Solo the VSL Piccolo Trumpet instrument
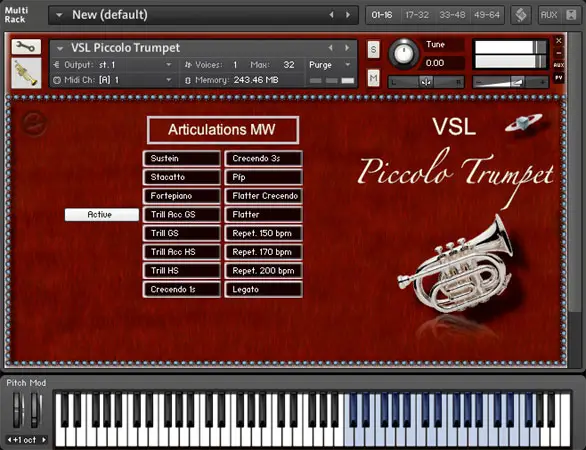Viewport: 586px width, 450px height. point(373,49)
